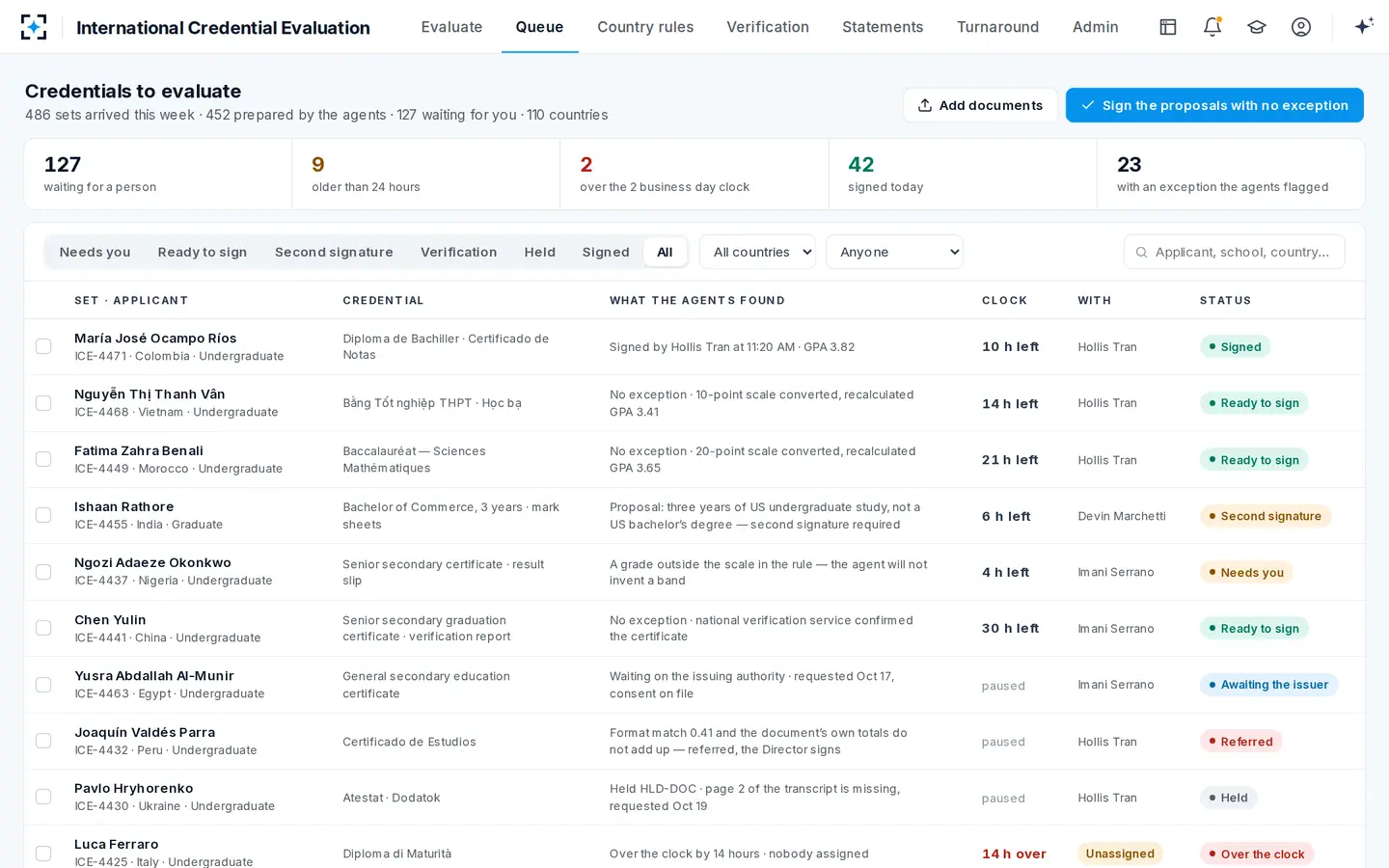1389x868 pixels.
Task: Click the Signed status badge for María José
Action: [x=1235, y=347]
